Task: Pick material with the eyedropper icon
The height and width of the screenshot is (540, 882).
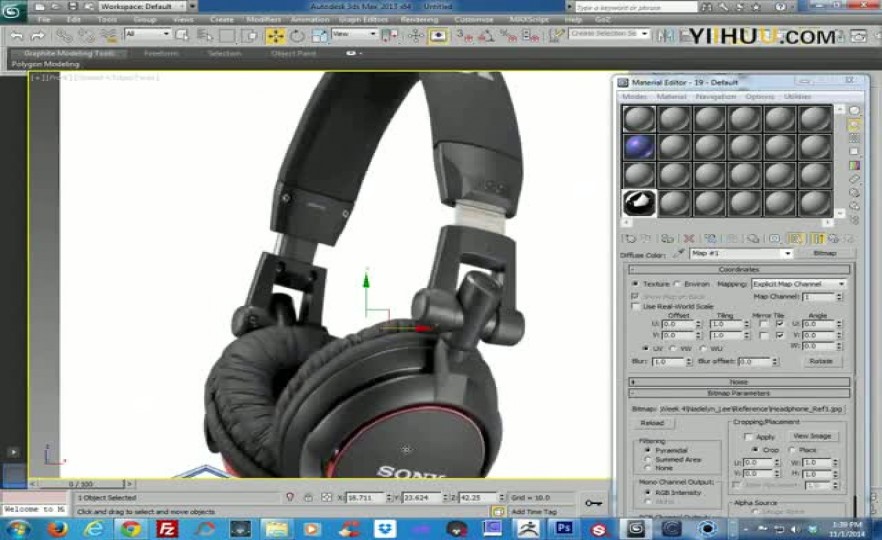Action: (x=679, y=254)
